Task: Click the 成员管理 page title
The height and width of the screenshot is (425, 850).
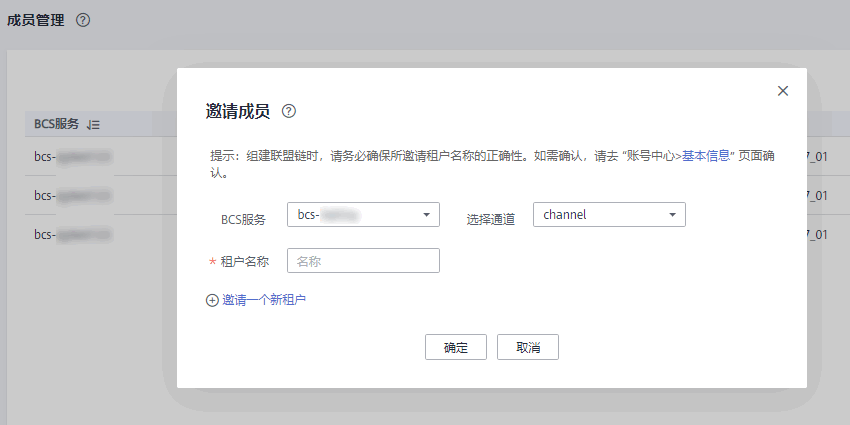Action: [36, 21]
